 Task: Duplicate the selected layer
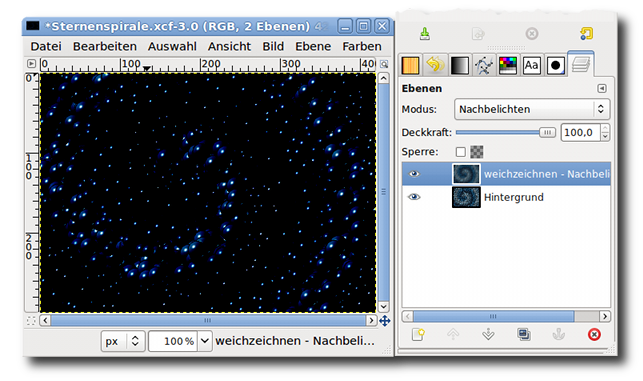pyautogui.click(x=524, y=334)
